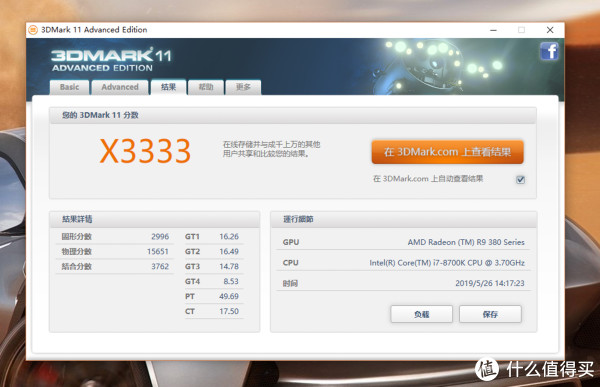Click the 时间 row label
The height and width of the screenshot is (387, 600).
click(290, 283)
